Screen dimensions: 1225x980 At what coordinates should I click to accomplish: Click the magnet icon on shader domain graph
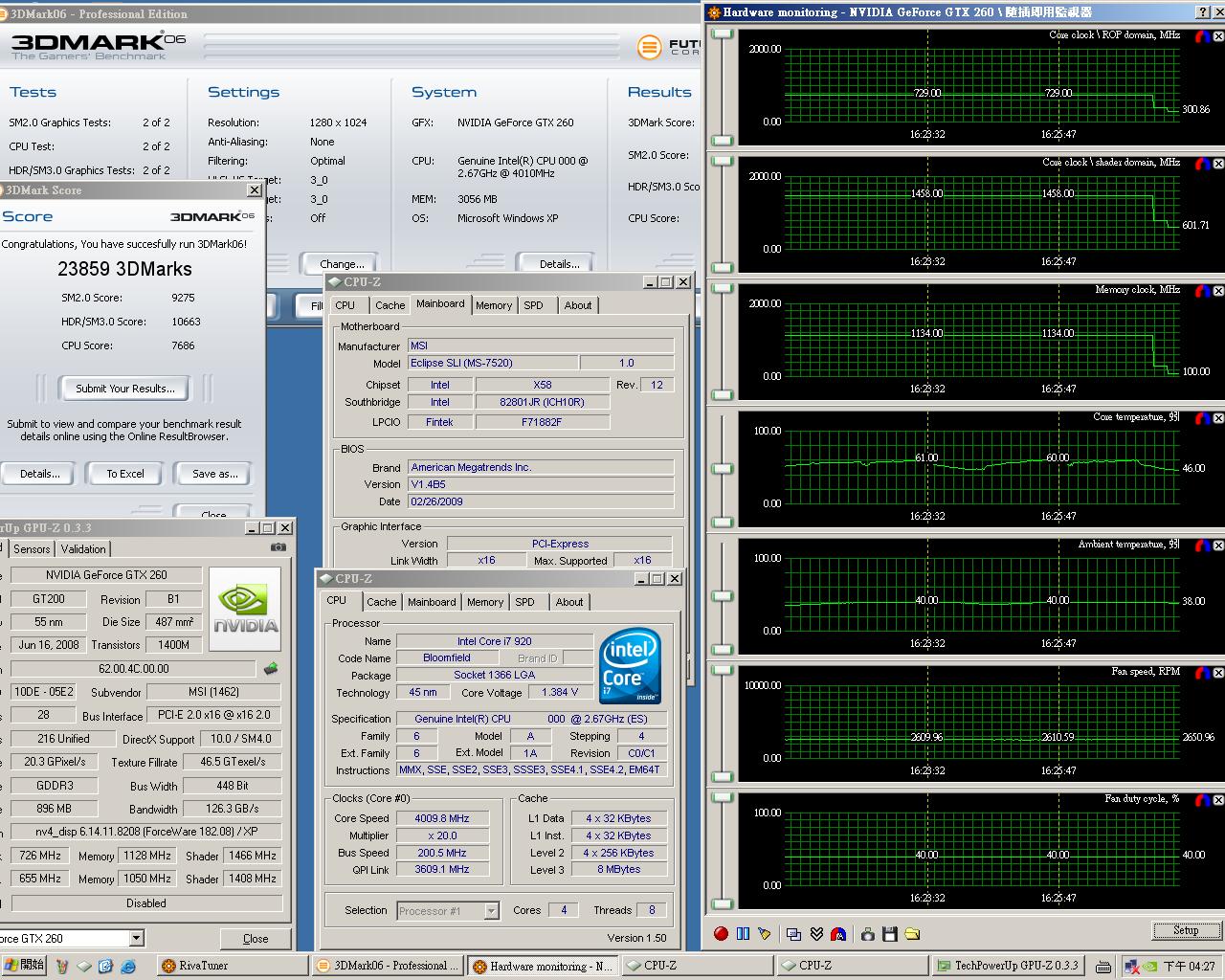(1202, 164)
